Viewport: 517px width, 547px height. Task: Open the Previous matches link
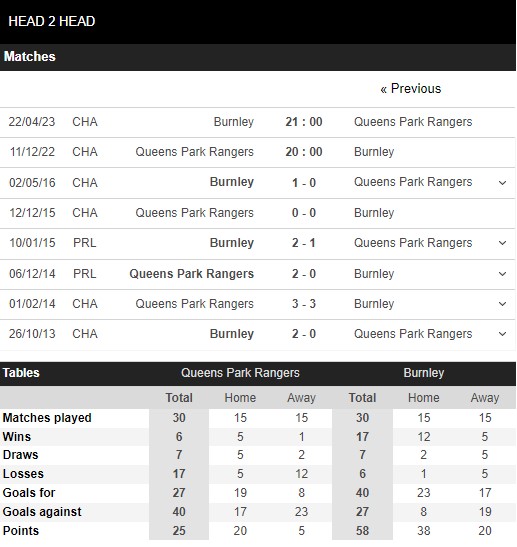click(411, 89)
